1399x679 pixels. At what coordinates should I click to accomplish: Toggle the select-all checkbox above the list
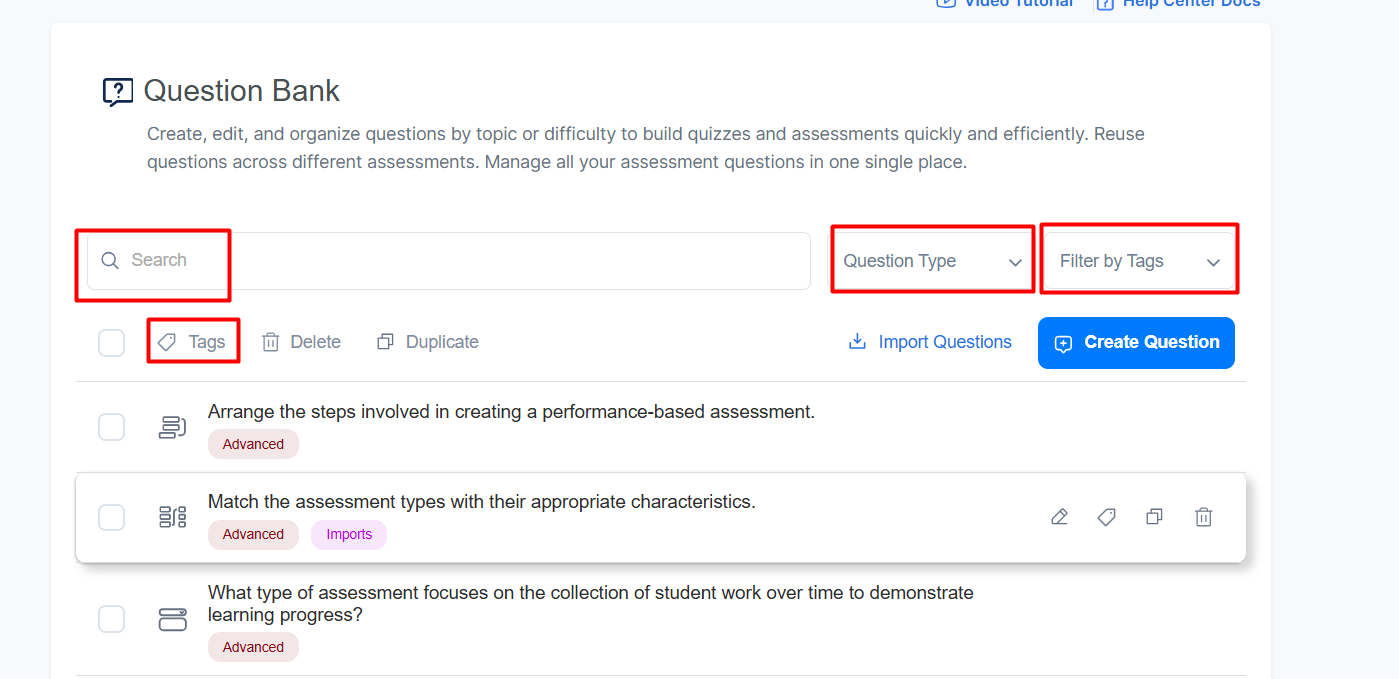111,342
